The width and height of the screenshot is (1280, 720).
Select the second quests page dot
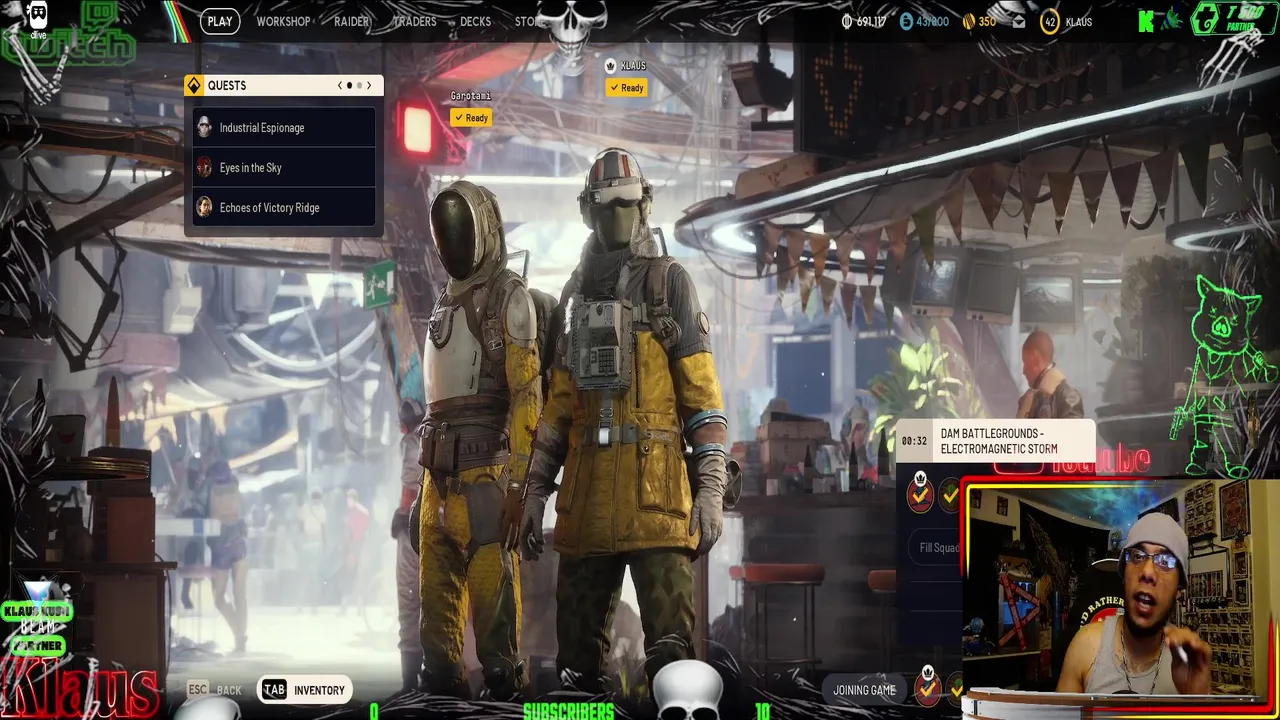click(x=359, y=86)
